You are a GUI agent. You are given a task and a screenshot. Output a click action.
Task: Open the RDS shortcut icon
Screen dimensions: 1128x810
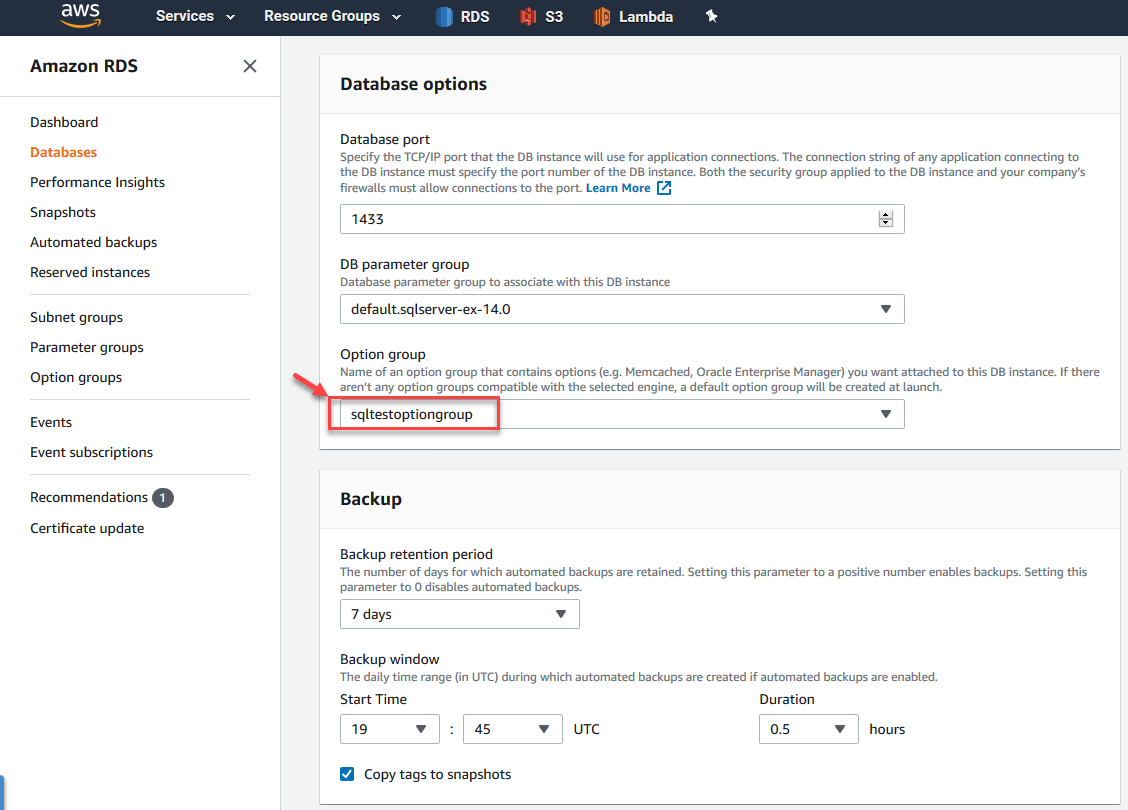445,17
